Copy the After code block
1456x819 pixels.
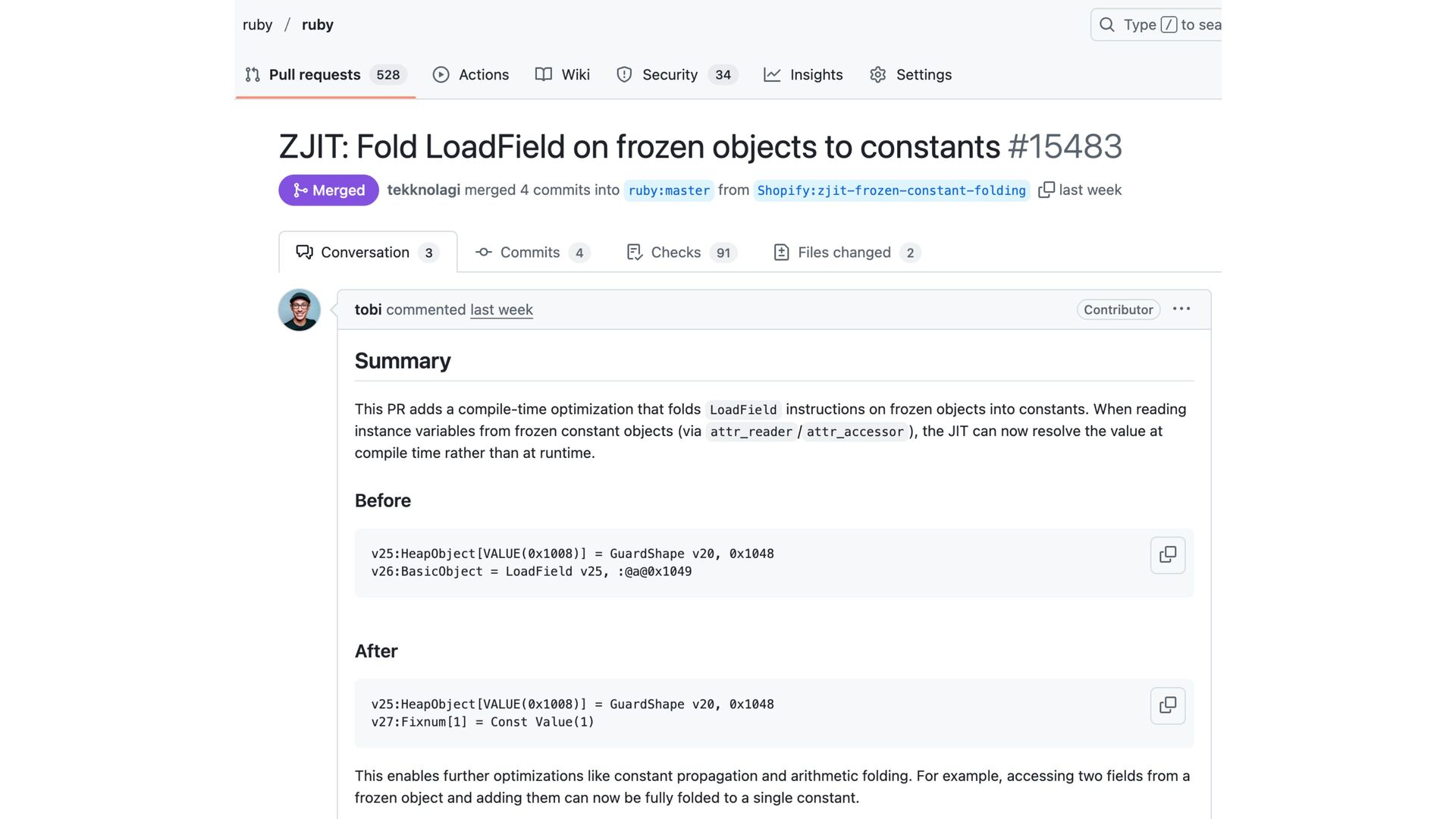pyautogui.click(x=1167, y=705)
